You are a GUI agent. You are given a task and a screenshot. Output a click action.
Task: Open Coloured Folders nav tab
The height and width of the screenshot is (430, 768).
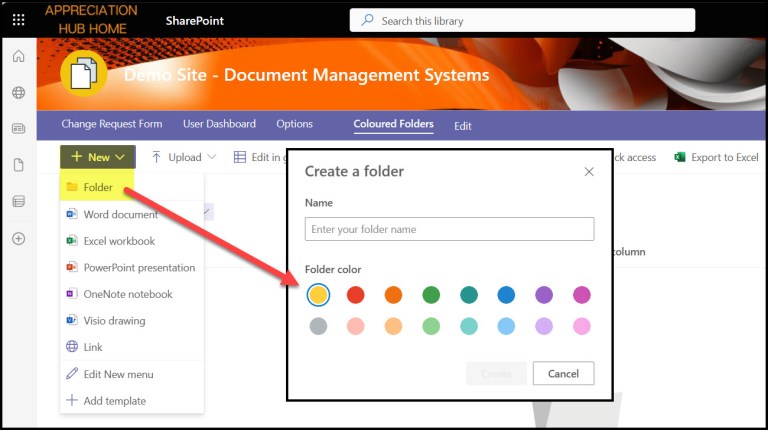(x=393, y=124)
